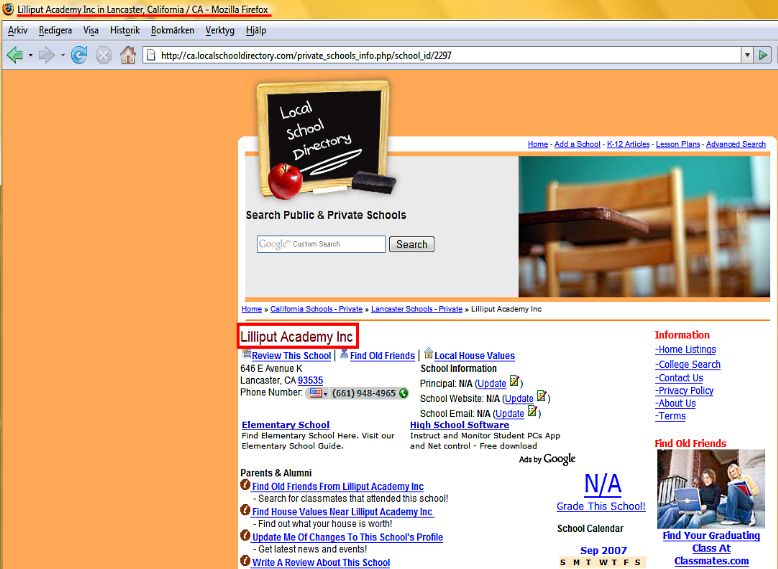This screenshot has width=778, height=569.
Task: Click the Stop loading icon
Action: (103, 55)
